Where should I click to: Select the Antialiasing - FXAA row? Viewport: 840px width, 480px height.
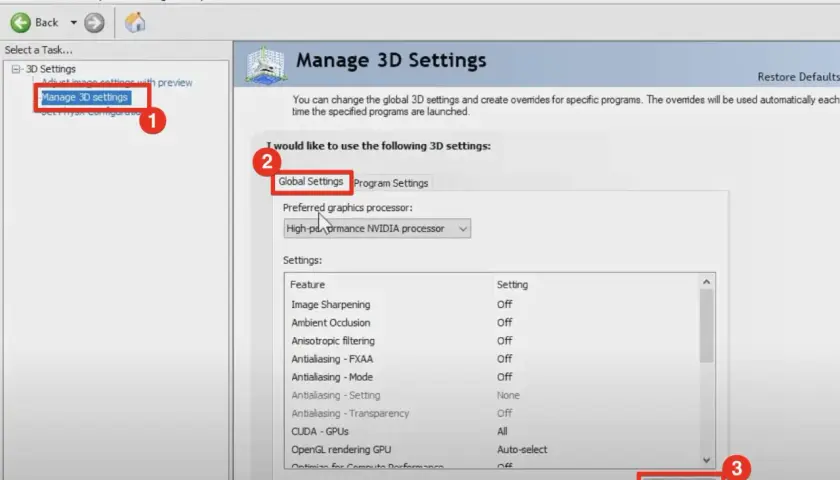coord(492,359)
